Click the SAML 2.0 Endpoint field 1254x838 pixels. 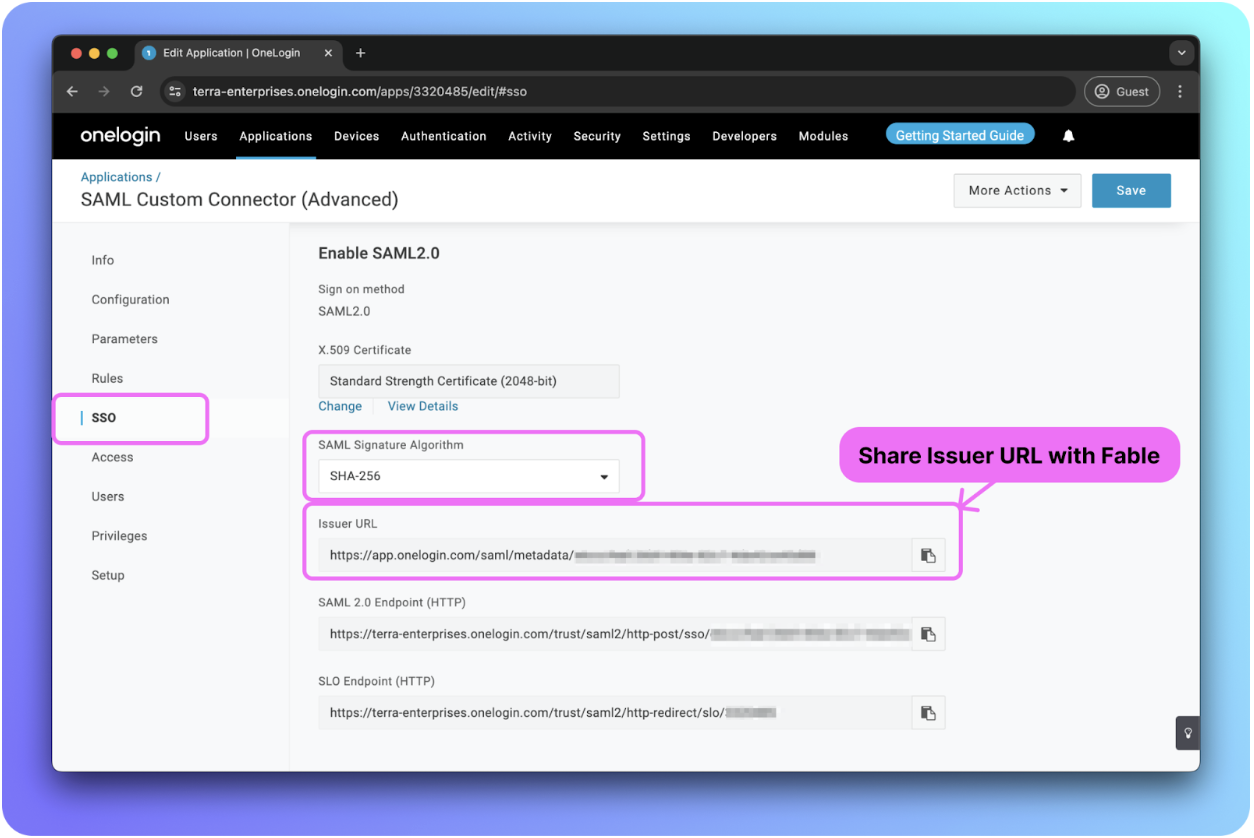coord(615,634)
